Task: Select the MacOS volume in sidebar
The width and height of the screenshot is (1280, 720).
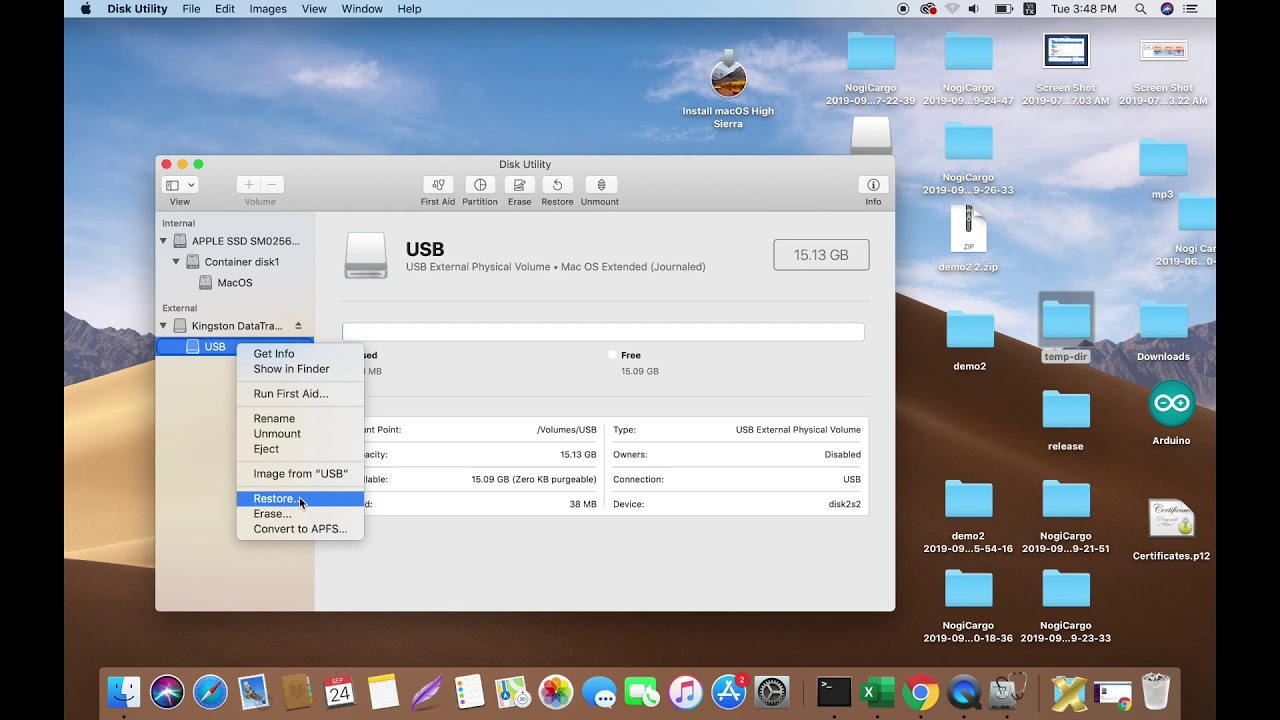Action: [235, 283]
